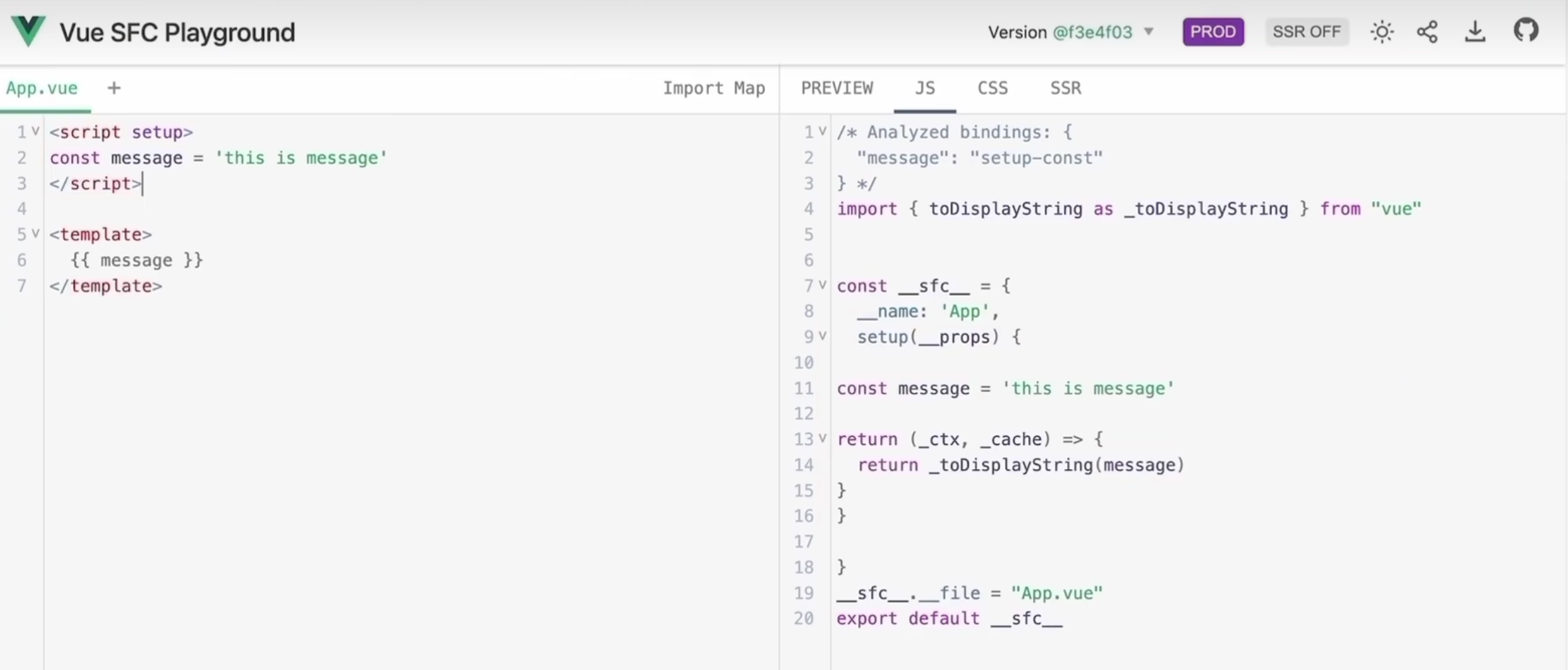Screen dimensions: 1568x670
Task: Collapse fold arrow at source line 1
Action: coord(36,131)
